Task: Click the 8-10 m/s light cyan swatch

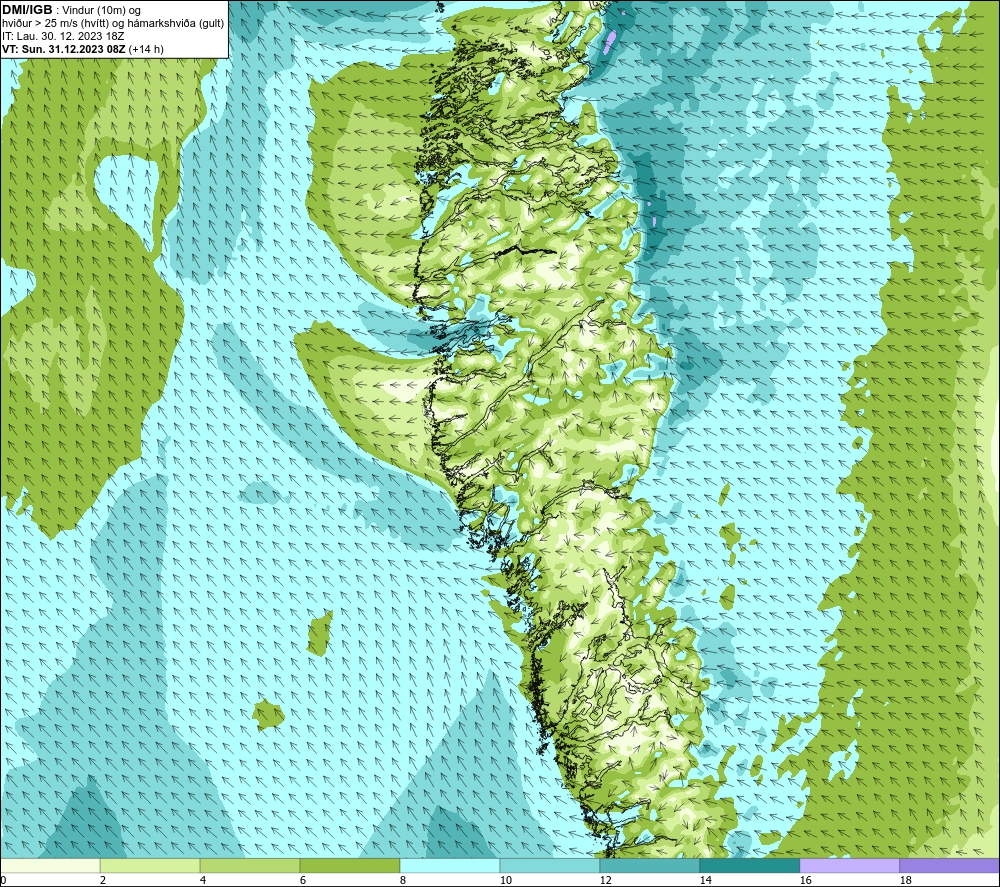Action: [450, 866]
